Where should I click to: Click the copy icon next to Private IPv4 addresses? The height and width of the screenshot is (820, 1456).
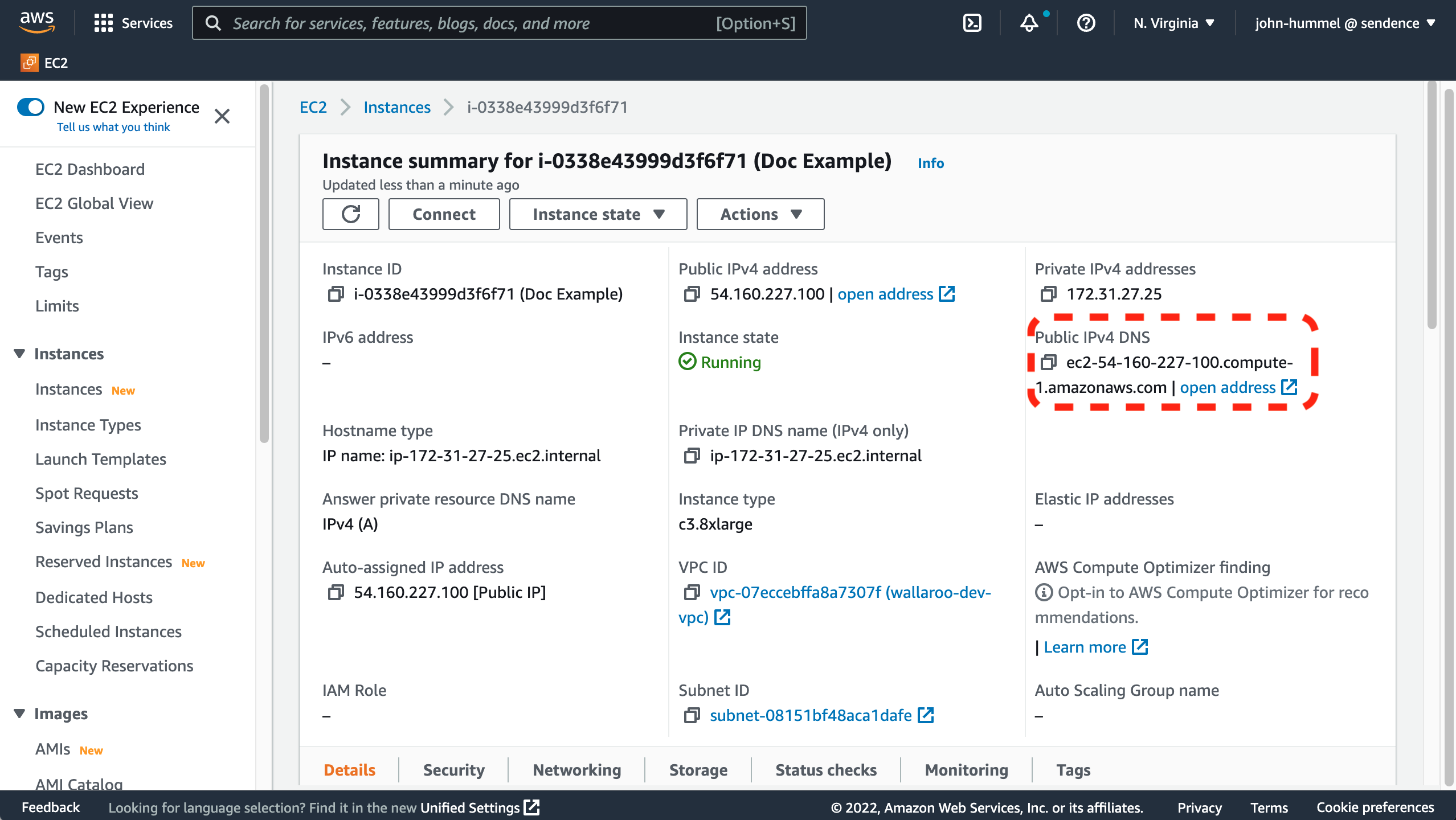click(x=1047, y=293)
